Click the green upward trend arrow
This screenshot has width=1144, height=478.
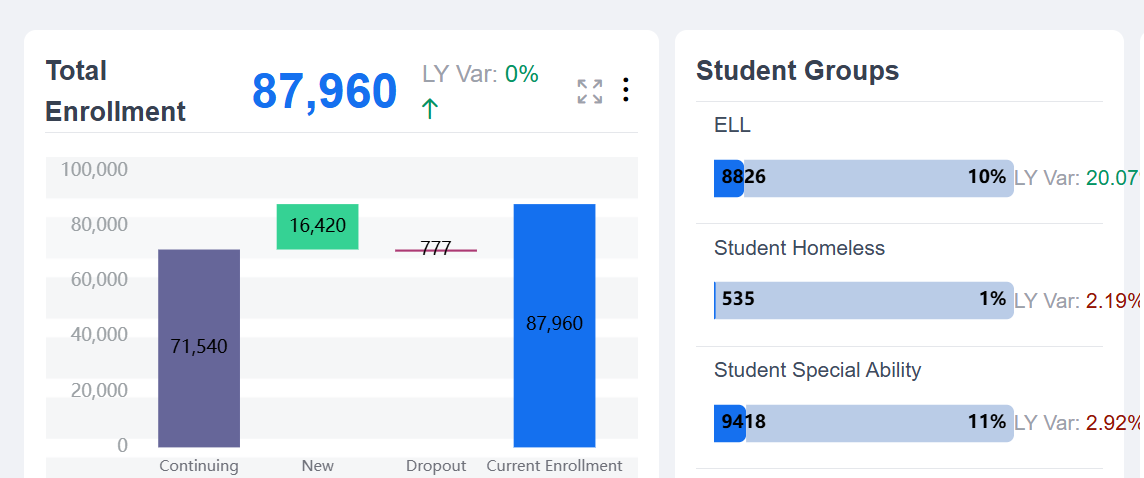(x=430, y=109)
